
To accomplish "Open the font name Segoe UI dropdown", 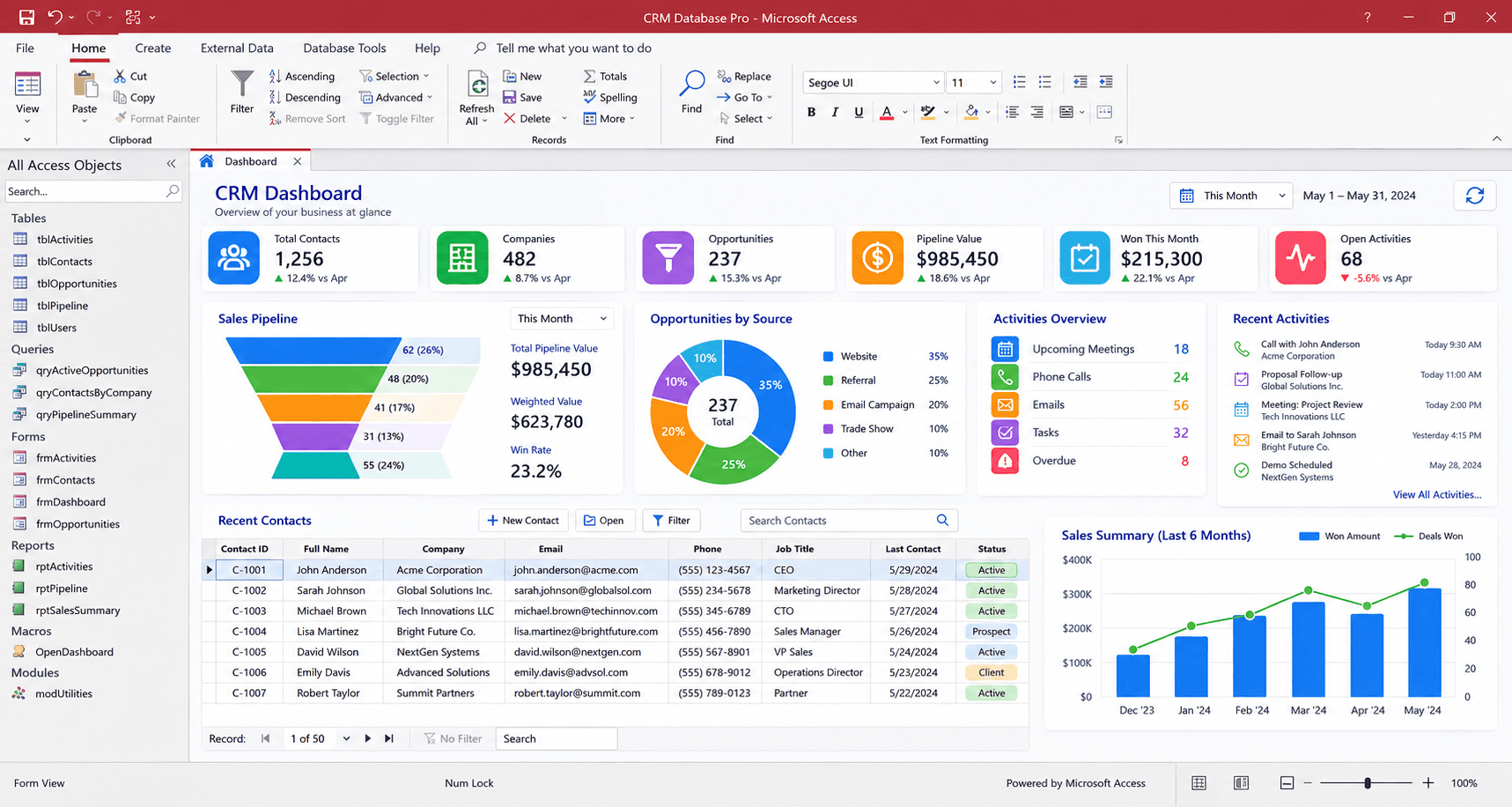I will click(x=936, y=83).
